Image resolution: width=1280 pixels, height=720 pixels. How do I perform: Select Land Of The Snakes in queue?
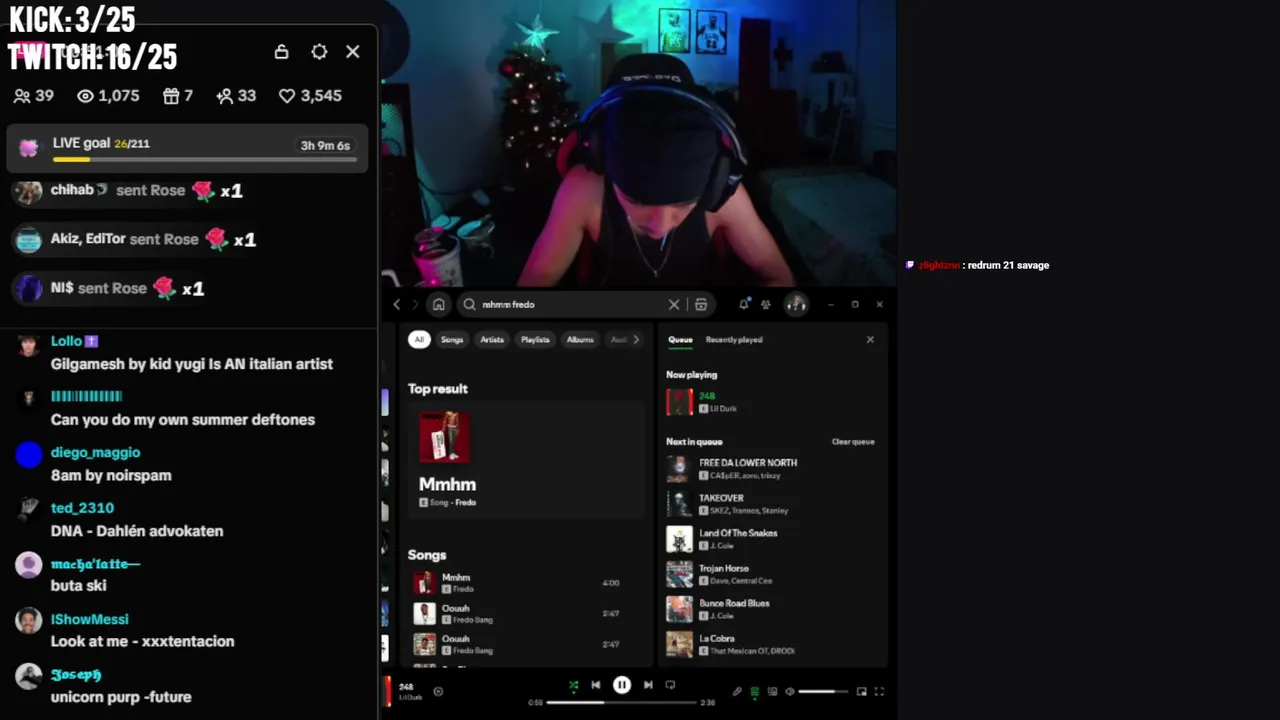pos(770,538)
